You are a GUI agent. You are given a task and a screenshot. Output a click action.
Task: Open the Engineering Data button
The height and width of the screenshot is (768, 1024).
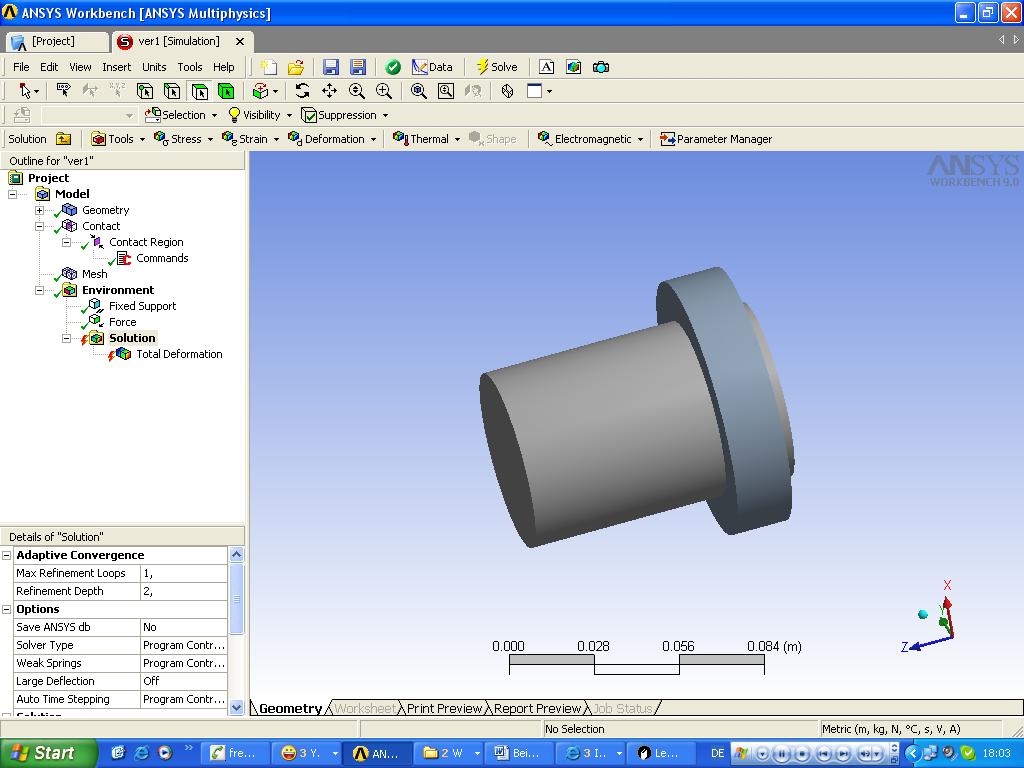click(x=432, y=67)
